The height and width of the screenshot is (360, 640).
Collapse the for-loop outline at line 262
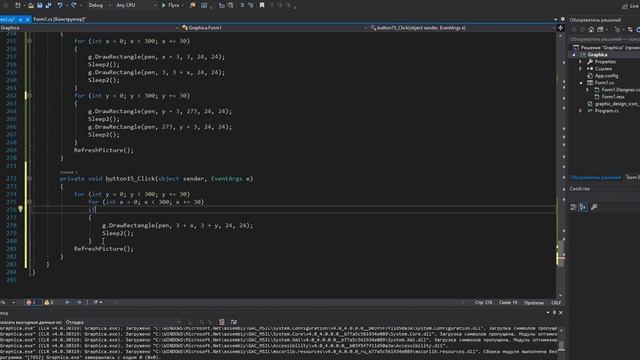click(x=29, y=96)
